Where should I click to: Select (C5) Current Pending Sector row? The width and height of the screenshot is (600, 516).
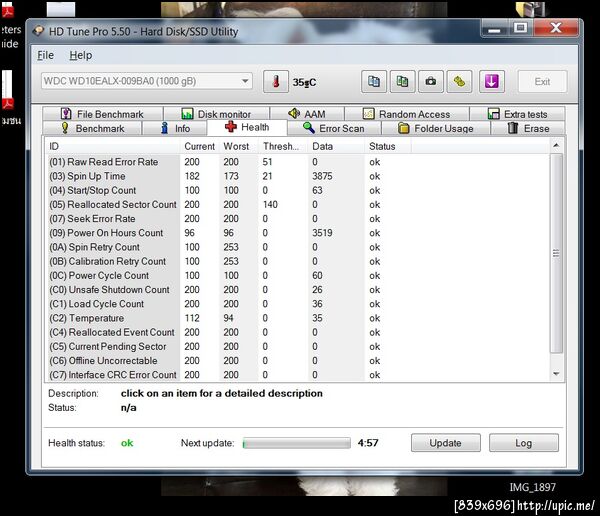298,346
